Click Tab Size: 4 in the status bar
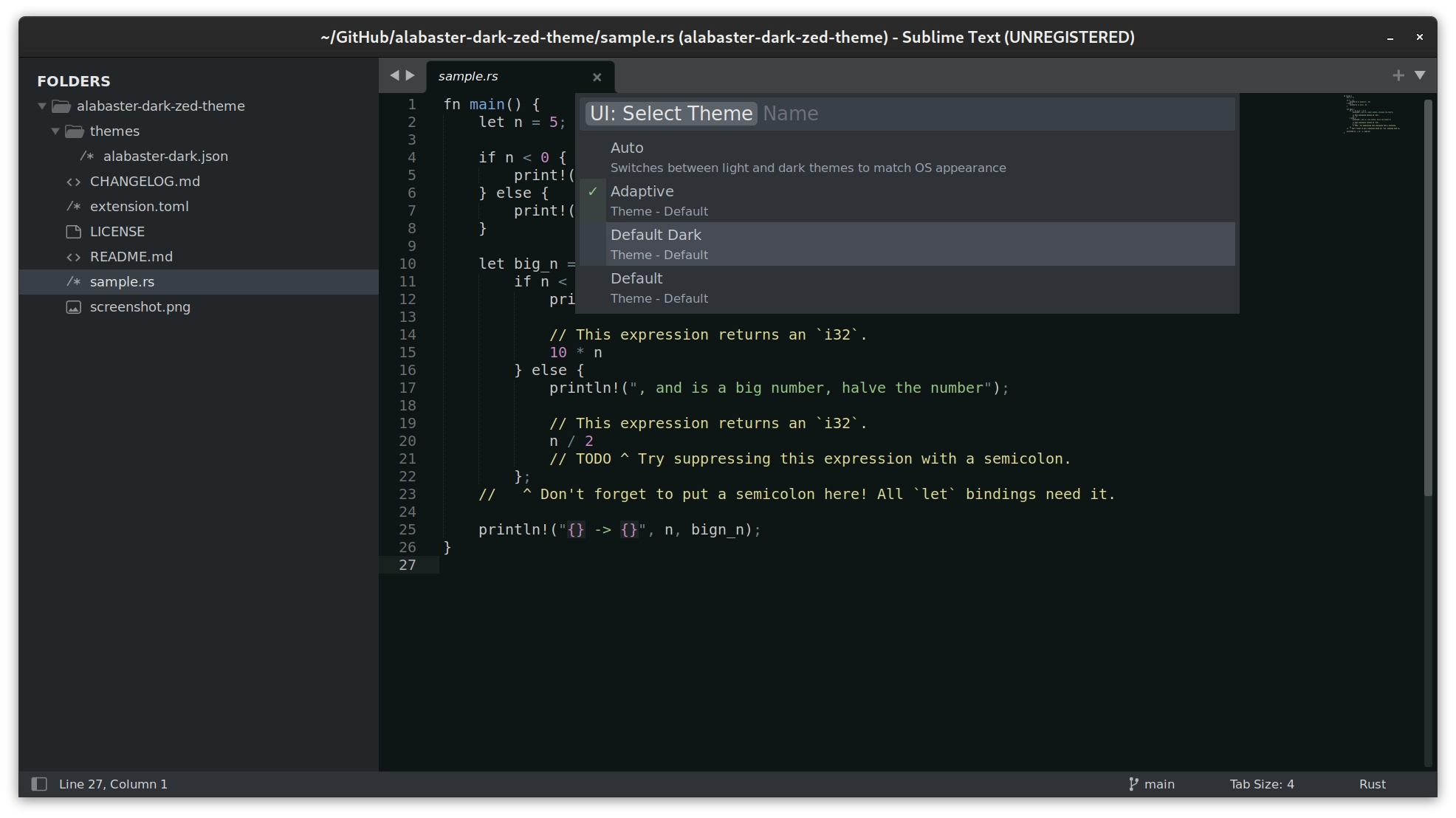1456x818 pixels. pos(1262,784)
